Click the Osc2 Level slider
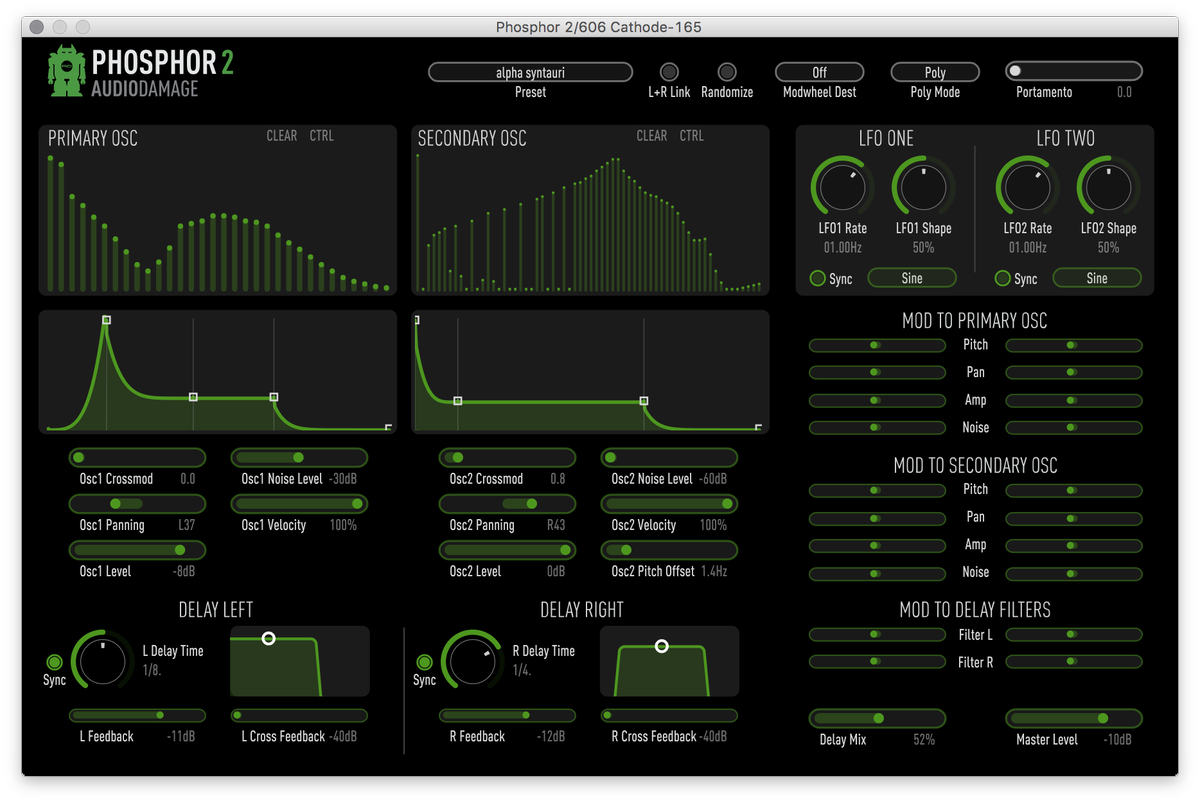The height and width of the screenshot is (803, 1200). pyautogui.click(x=507, y=550)
